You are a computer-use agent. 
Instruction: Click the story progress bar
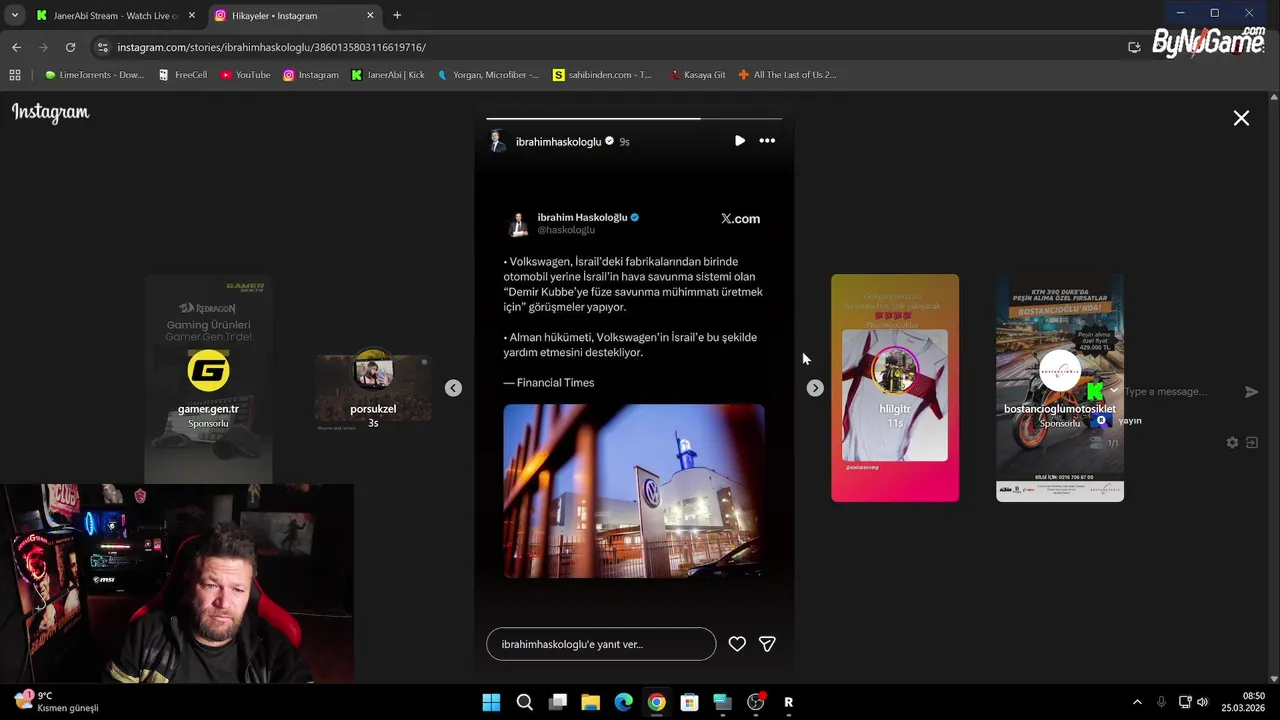634,119
